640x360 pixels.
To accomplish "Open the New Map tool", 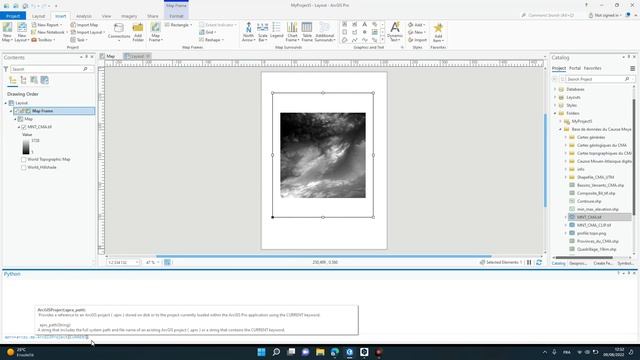I will [7, 32].
